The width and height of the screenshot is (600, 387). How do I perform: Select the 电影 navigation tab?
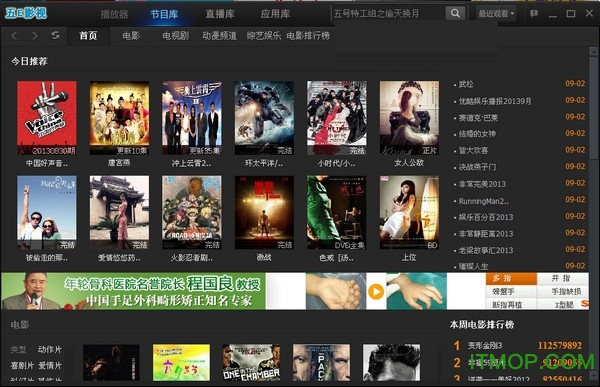pos(131,36)
